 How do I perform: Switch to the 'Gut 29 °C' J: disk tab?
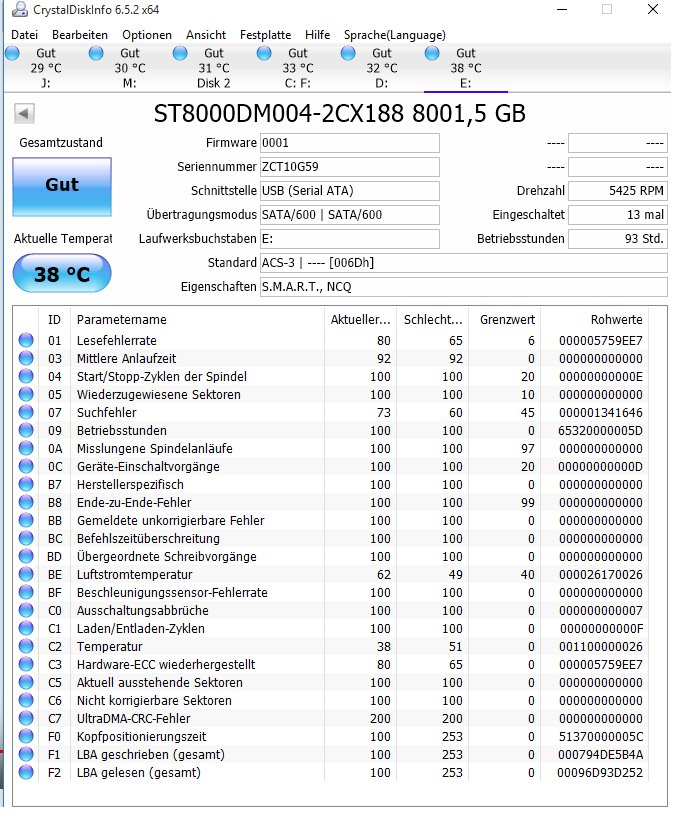click(x=46, y=68)
